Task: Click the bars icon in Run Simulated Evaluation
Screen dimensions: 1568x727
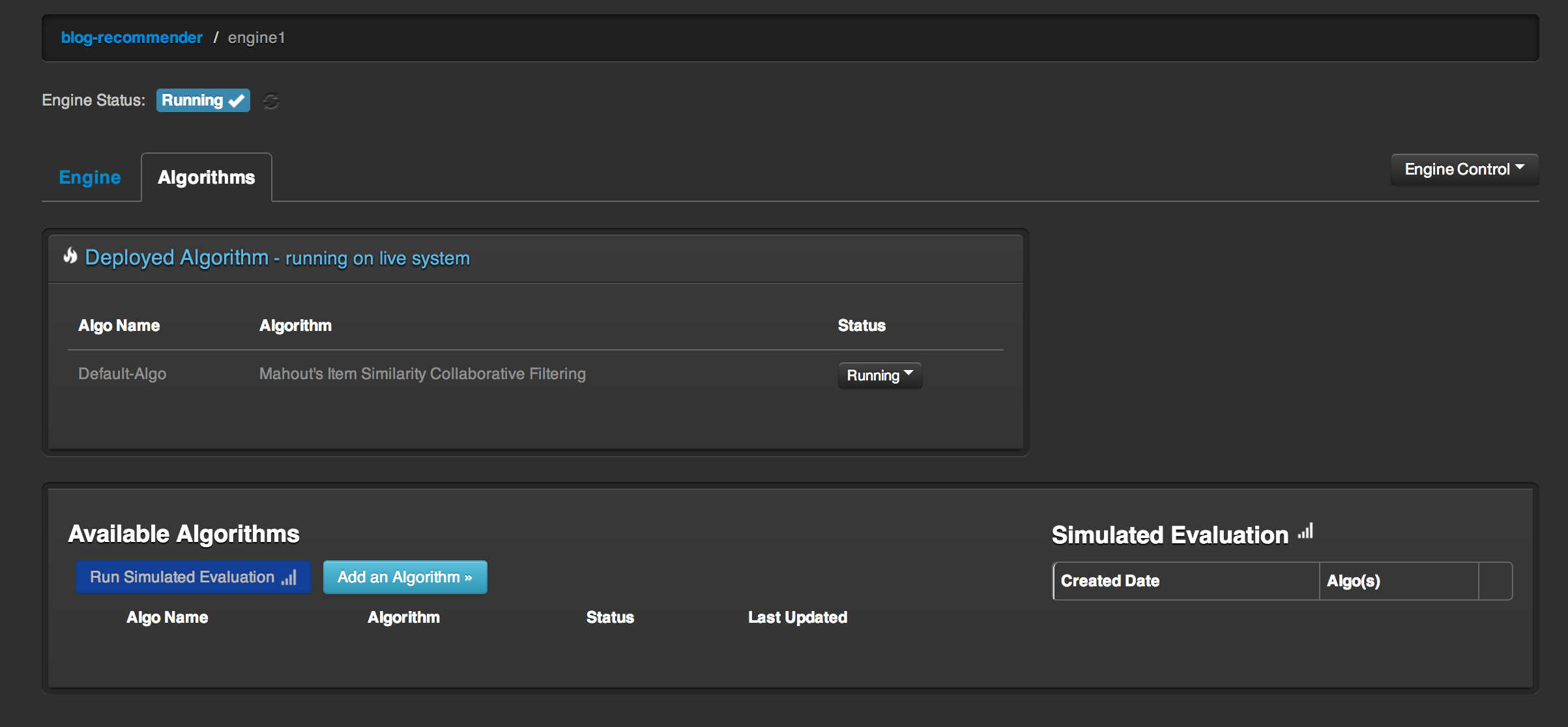Action: pyautogui.click(x=289, y=578)
